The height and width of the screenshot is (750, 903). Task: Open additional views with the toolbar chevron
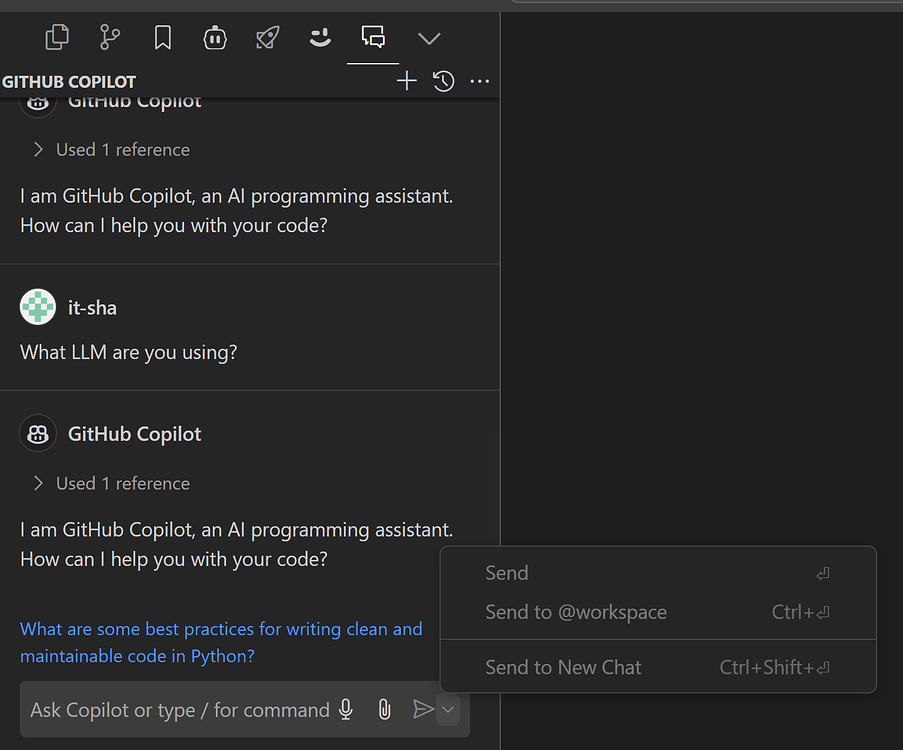pyautogui.click(x=429, y=38)
